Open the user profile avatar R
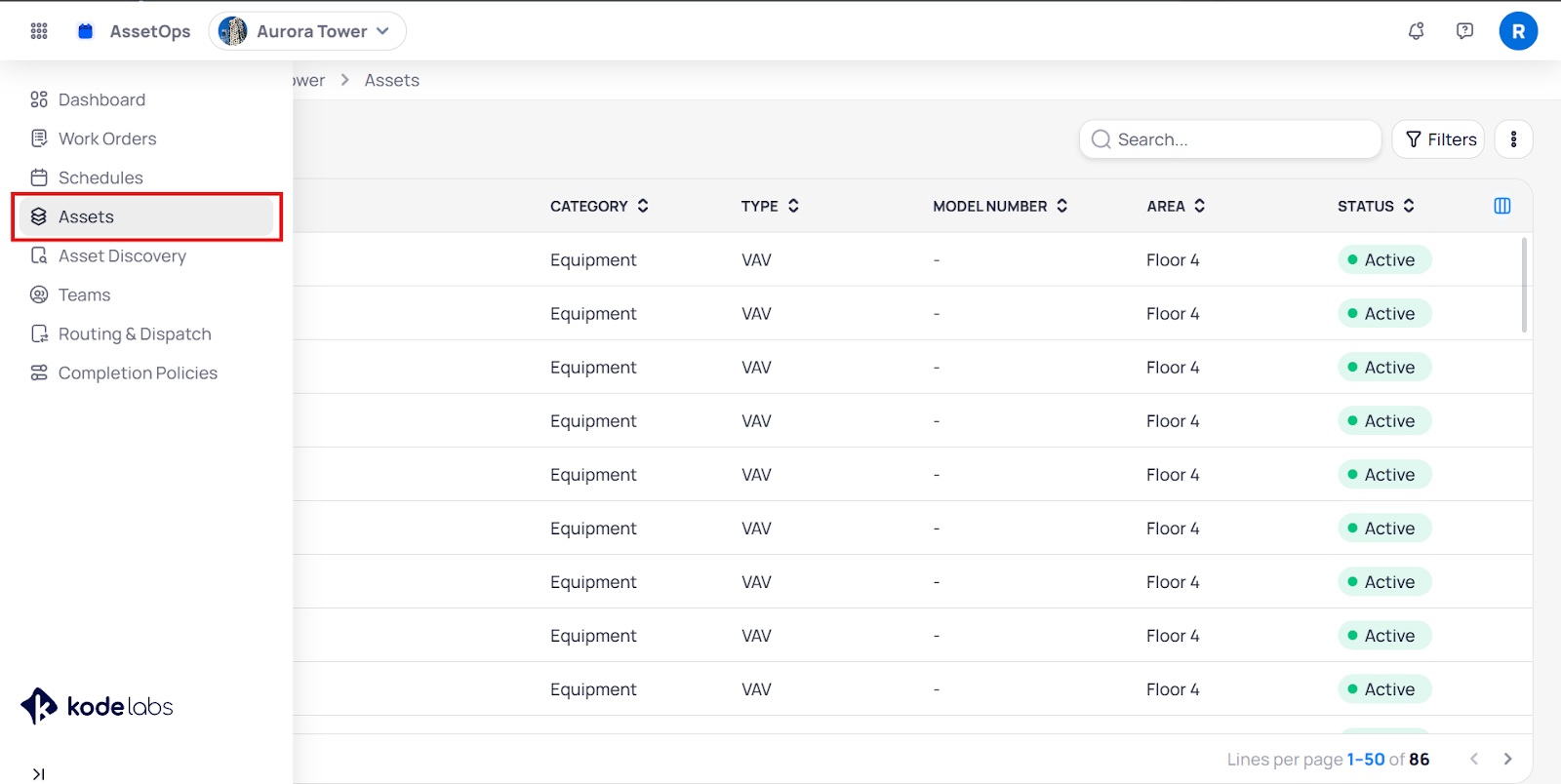1561x784 pixels. 1517,31
